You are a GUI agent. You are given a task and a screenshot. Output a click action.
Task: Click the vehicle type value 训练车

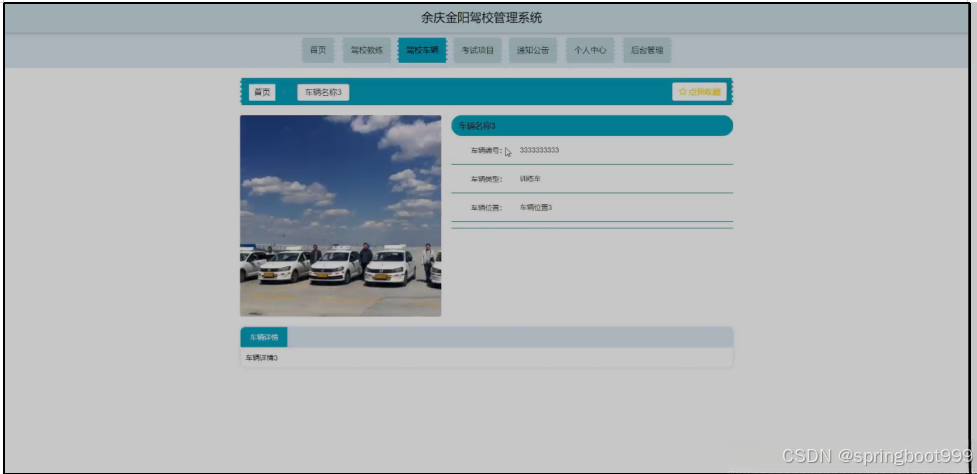tap(530, 179)
